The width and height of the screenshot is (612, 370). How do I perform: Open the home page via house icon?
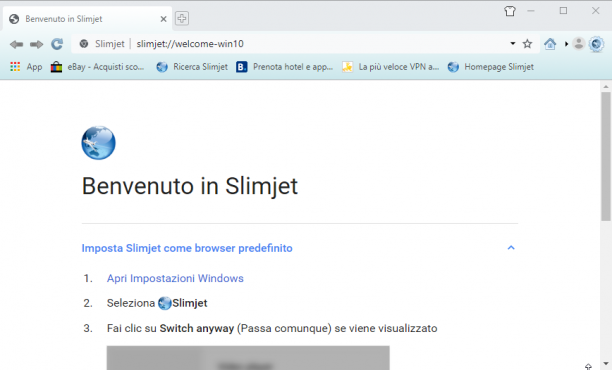point(550,44)
